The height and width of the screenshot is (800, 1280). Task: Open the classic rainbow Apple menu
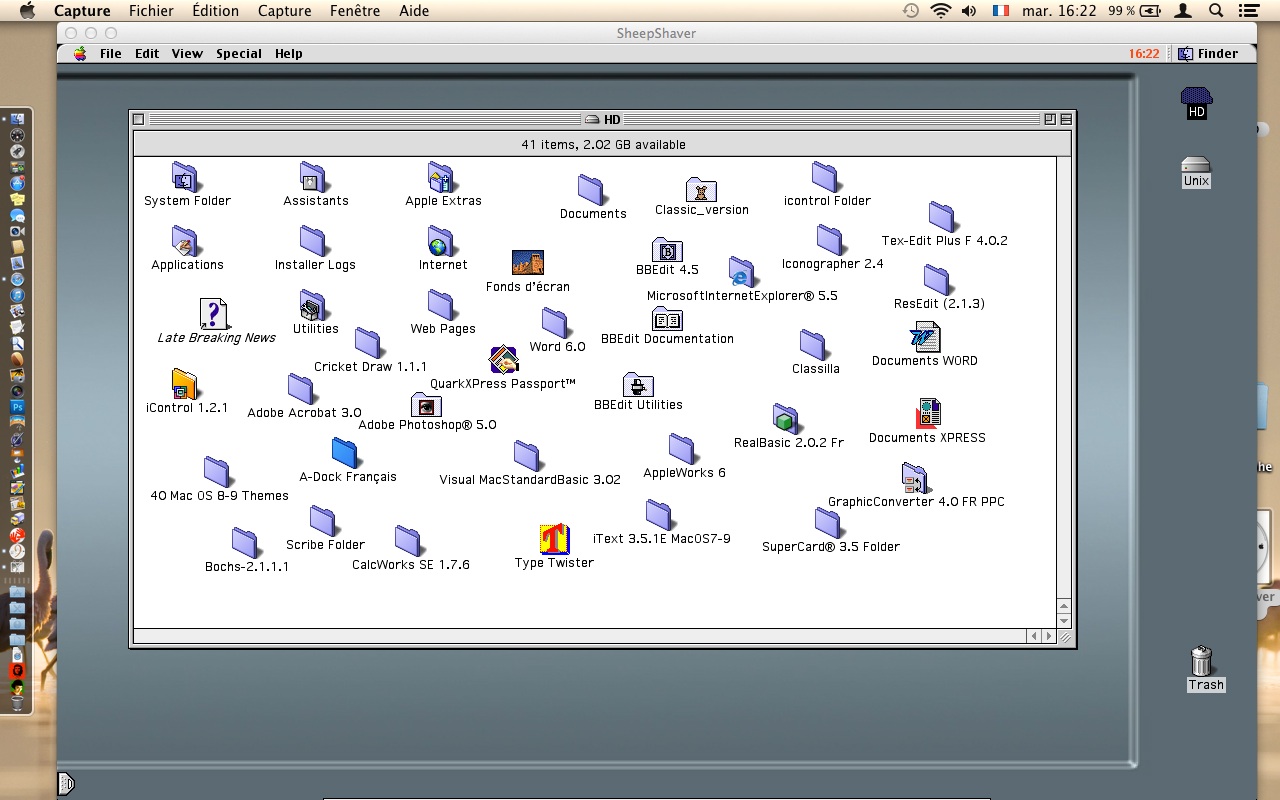point(79,54)
